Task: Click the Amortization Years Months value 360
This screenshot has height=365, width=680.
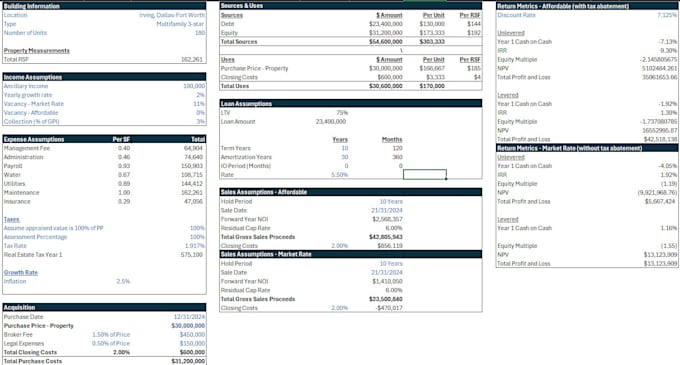Action: tap(397, 157)
